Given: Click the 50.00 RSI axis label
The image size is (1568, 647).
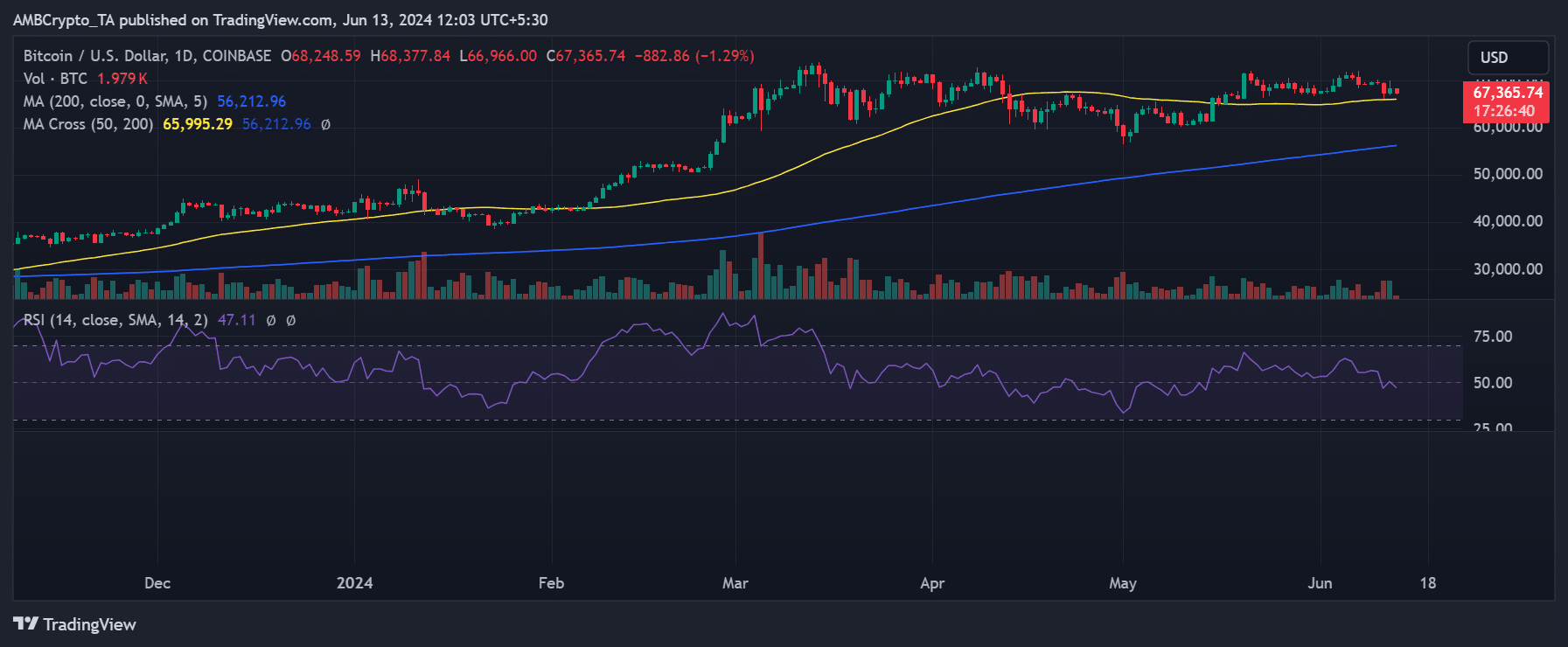Looking at the screenshot, I should pyautogui.click(x=1493, y=383).
